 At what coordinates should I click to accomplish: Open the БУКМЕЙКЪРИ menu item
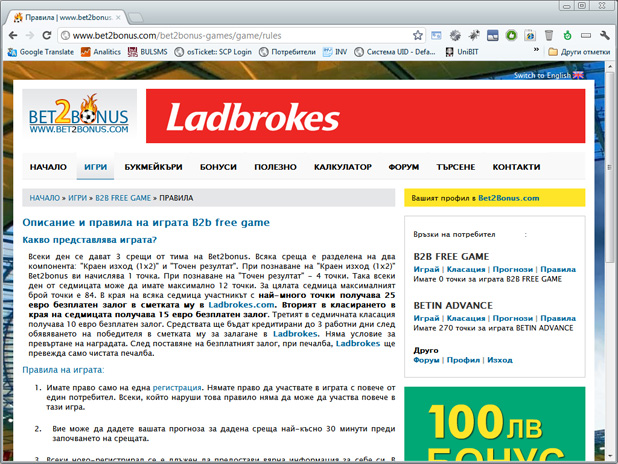[153, 167]
